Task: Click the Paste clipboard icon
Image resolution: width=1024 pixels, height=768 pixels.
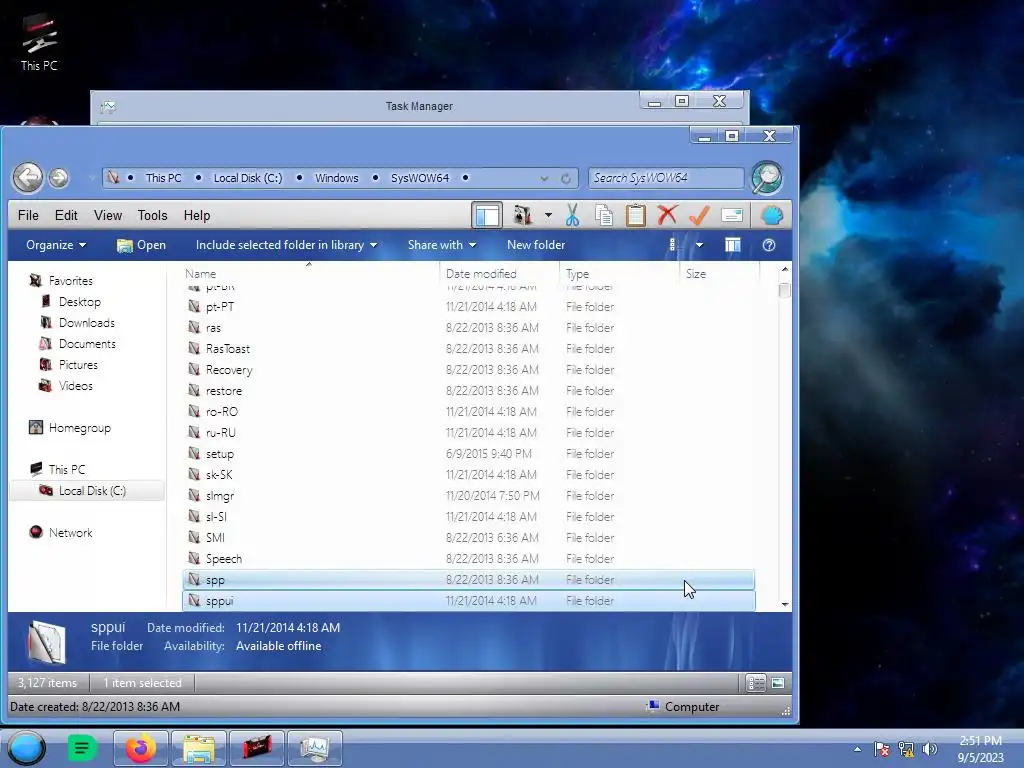Action: pos(635,216)
